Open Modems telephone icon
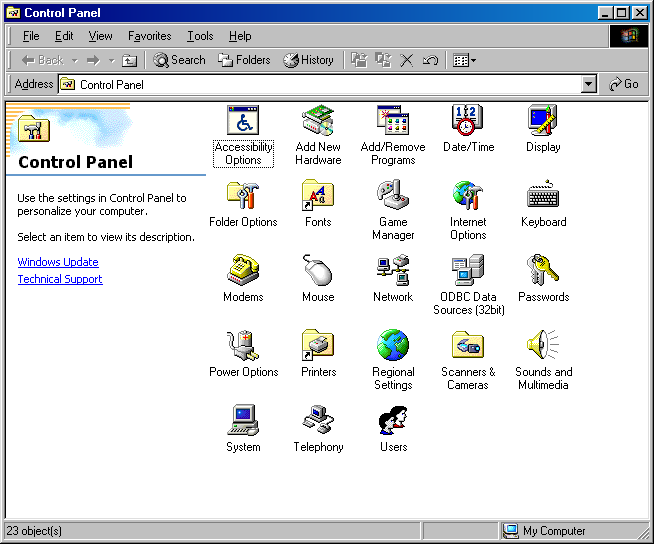The height and width of the screenshot is (544, 654). (243, 270)
